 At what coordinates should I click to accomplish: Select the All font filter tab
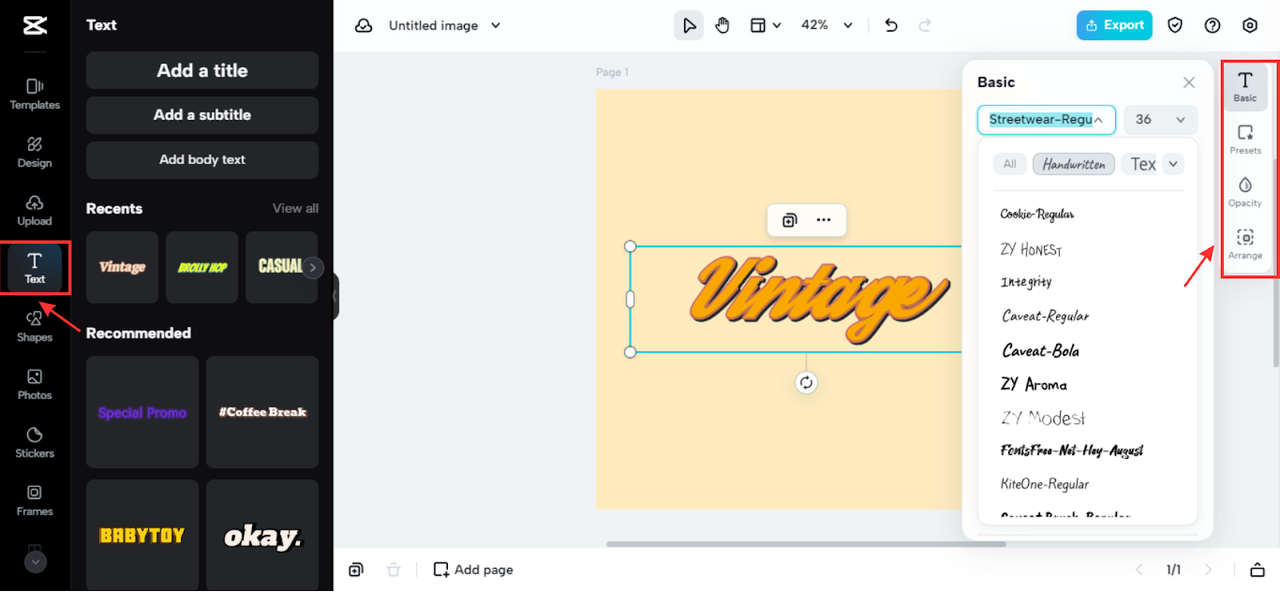click(1010, 164)
